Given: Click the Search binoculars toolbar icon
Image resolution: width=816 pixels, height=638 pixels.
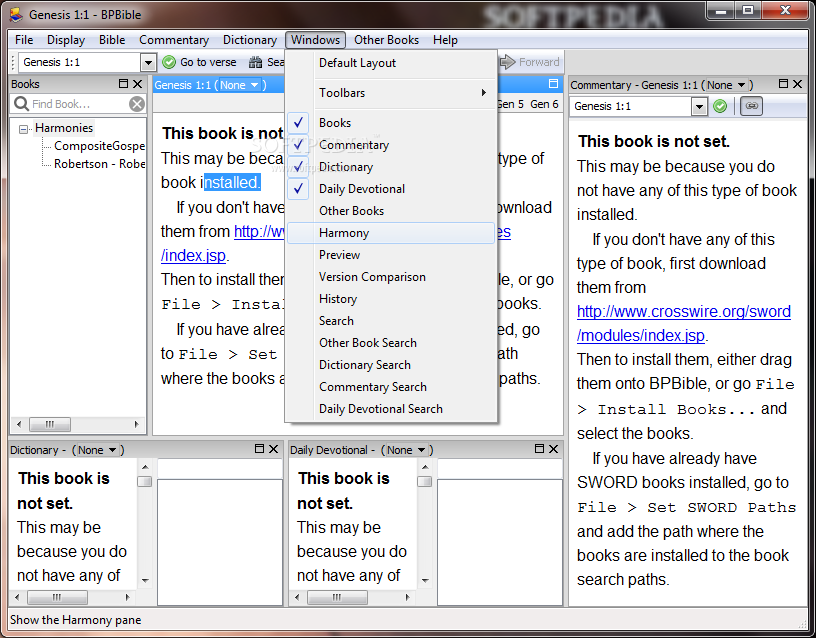Looking at the screenshot, I should coord(256,62).
